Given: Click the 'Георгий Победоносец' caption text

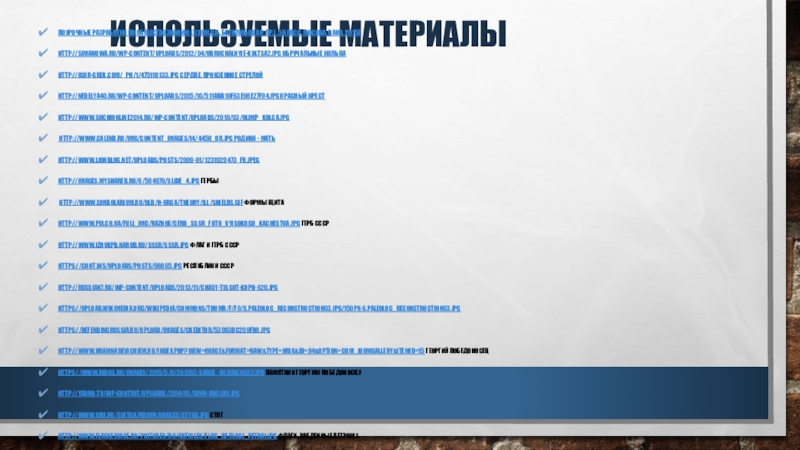Looking at the screenshot, I should coord(457,351).
